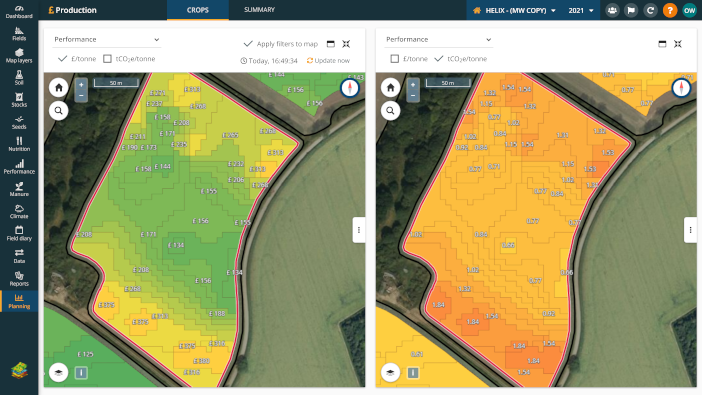Expand right panel to fullscreen arrows
The height and width of the screenshot is (395, 702).
pos(678,44)
